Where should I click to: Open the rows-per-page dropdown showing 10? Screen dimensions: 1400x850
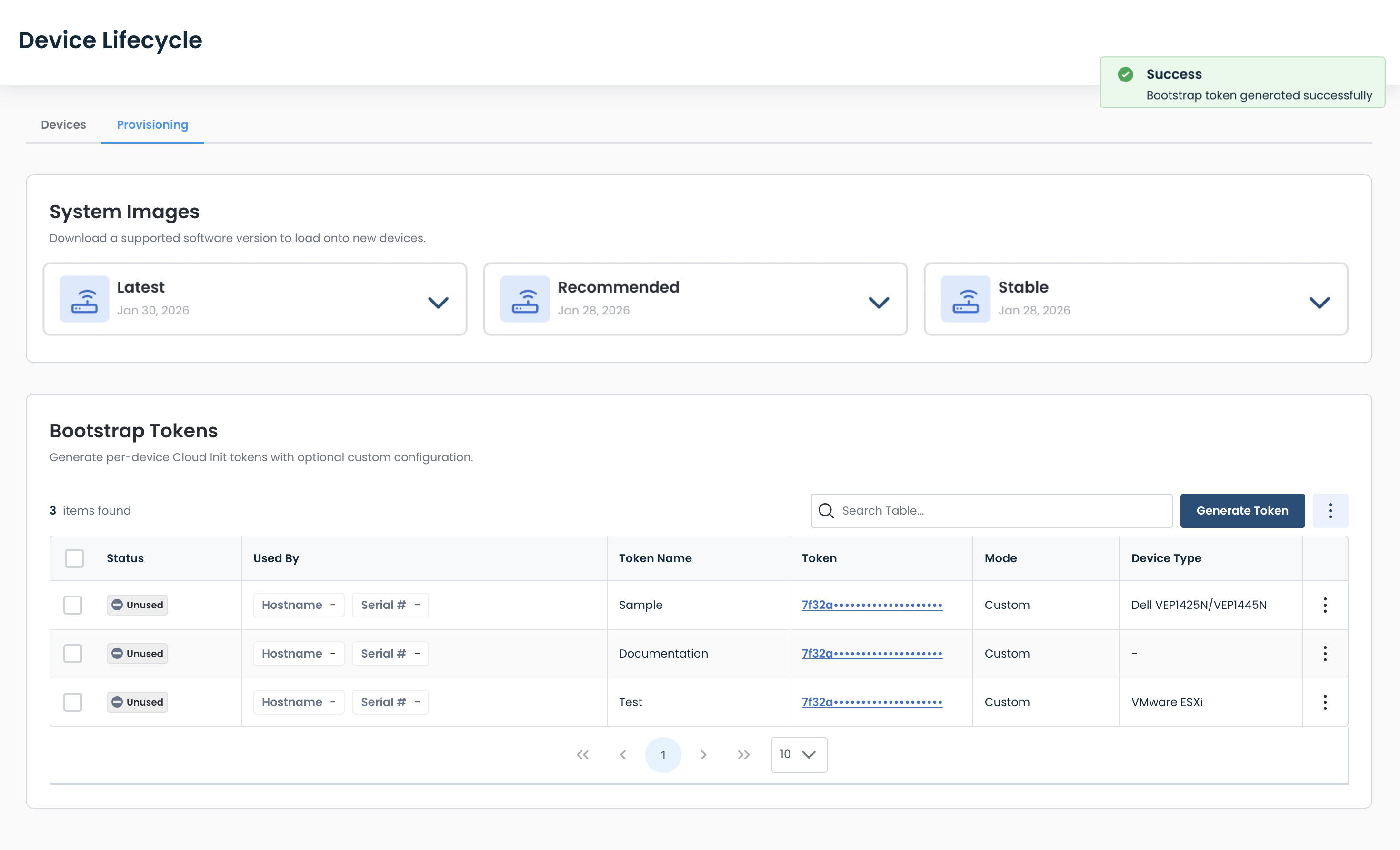pyautogui.click(x=799, y=755)
